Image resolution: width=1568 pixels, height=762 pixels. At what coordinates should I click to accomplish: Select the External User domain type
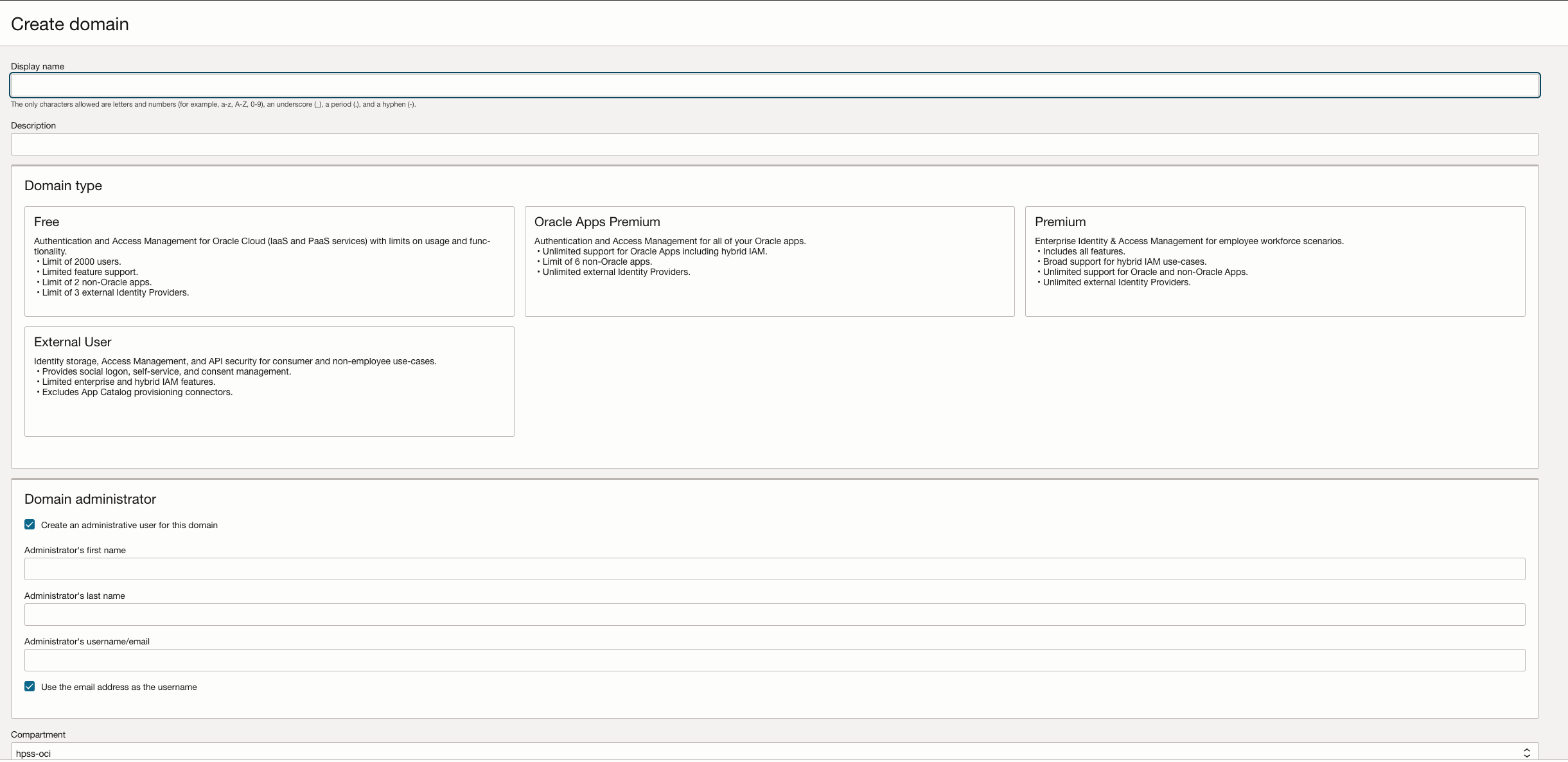269,380
